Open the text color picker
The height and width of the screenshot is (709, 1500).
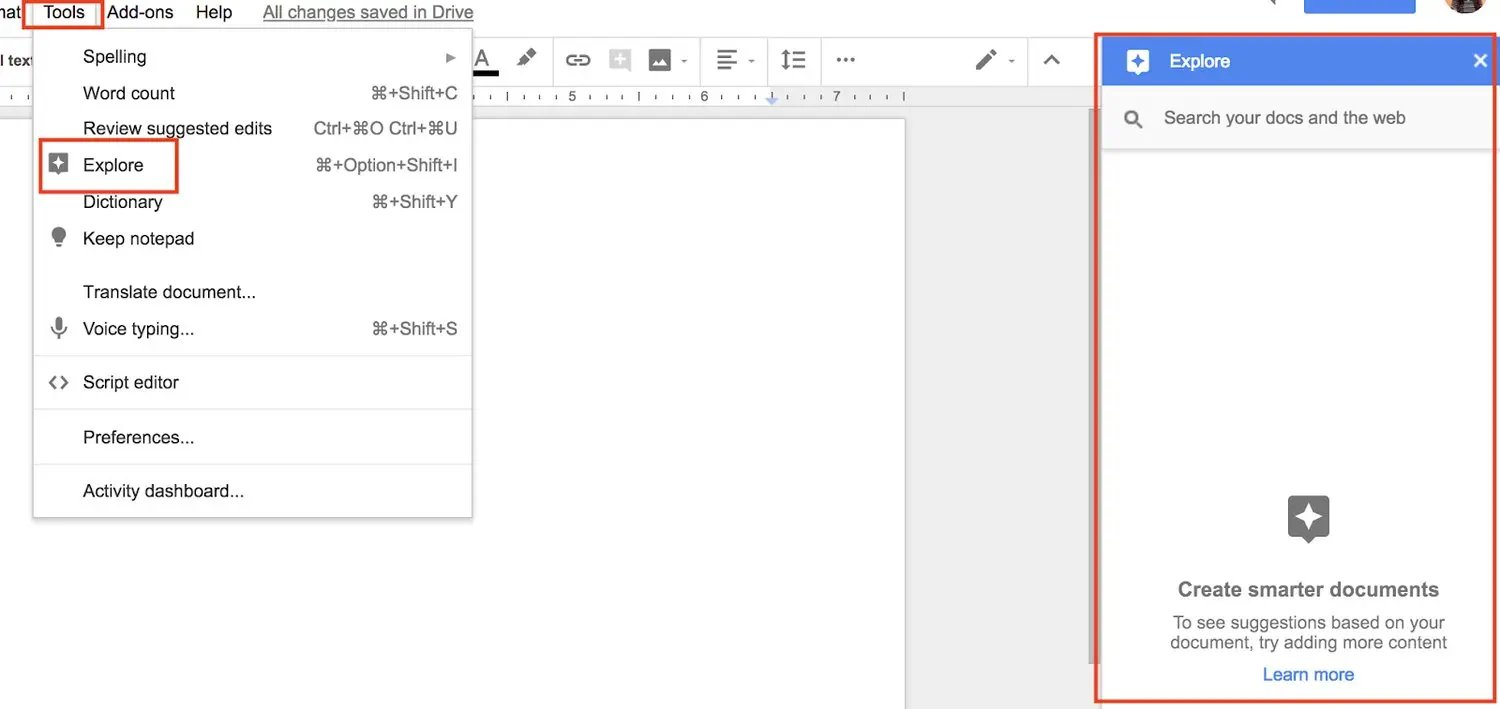click(483, 60)
